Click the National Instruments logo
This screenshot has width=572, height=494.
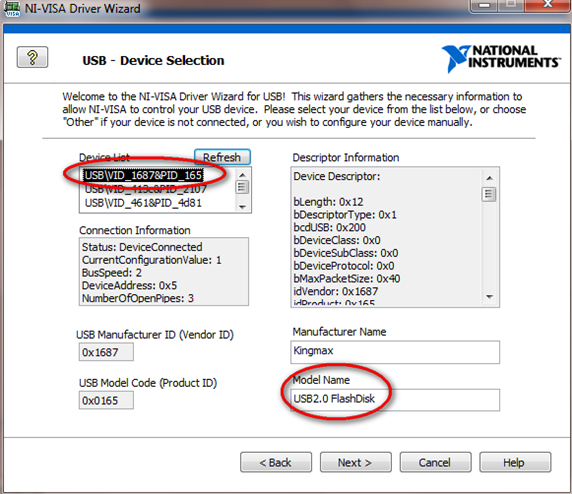coord(500,58)
